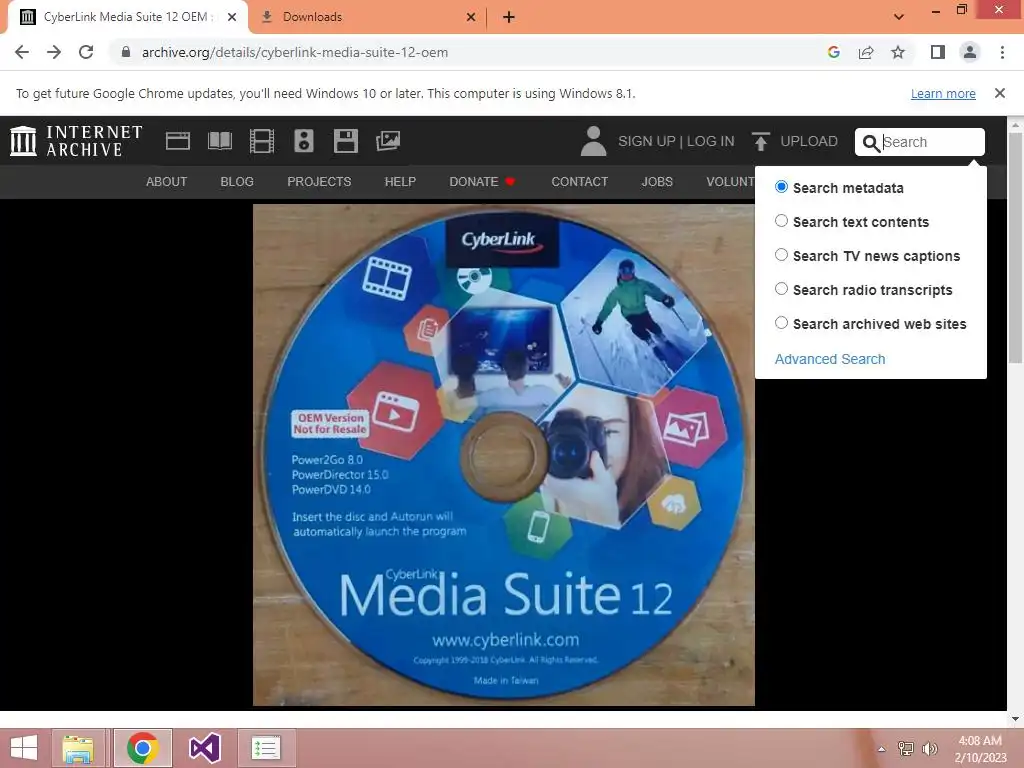Open the taskbar clock and date

click(x=980, y=749)
